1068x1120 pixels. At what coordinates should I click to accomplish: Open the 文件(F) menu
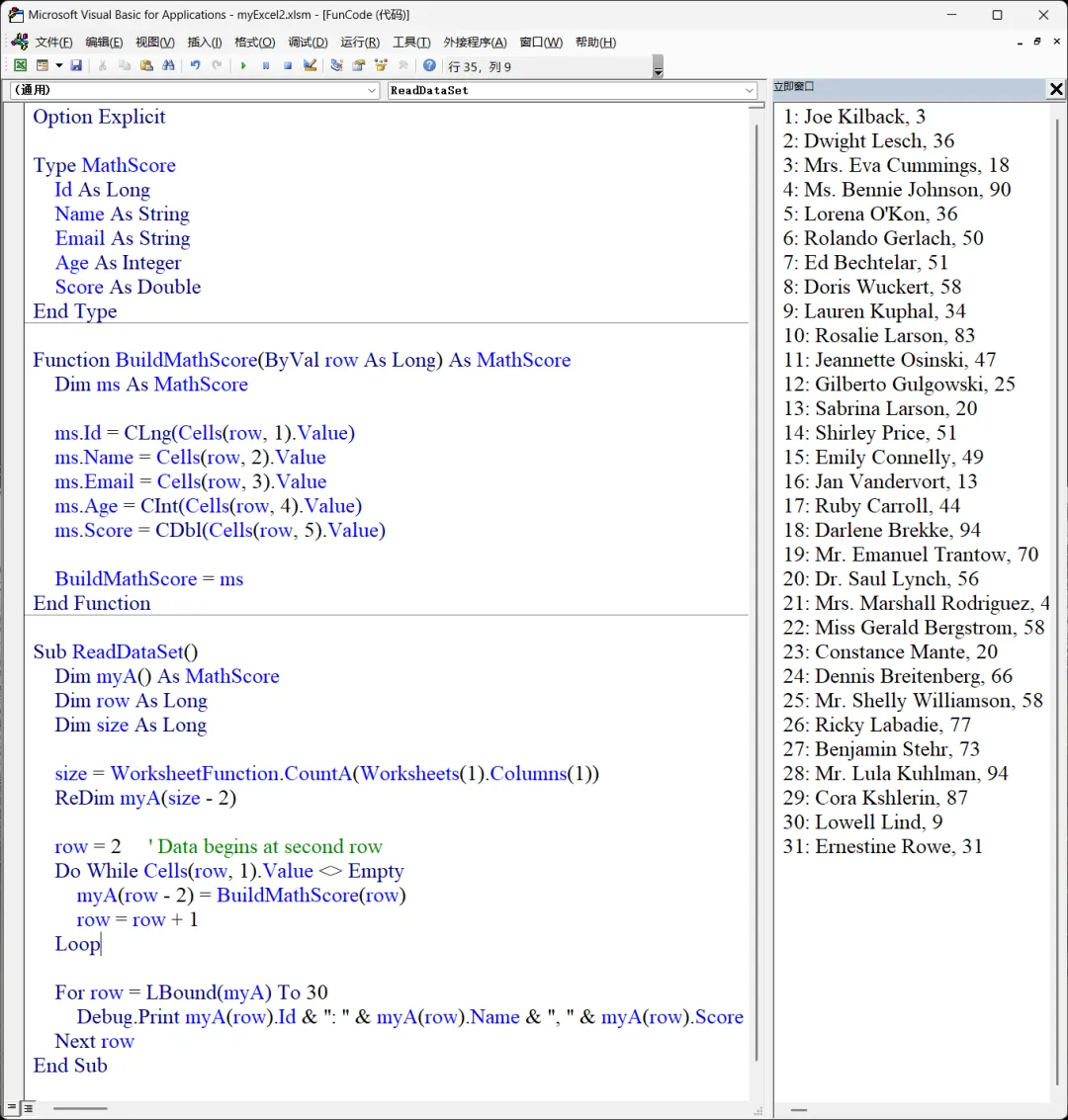pos(54,43)
